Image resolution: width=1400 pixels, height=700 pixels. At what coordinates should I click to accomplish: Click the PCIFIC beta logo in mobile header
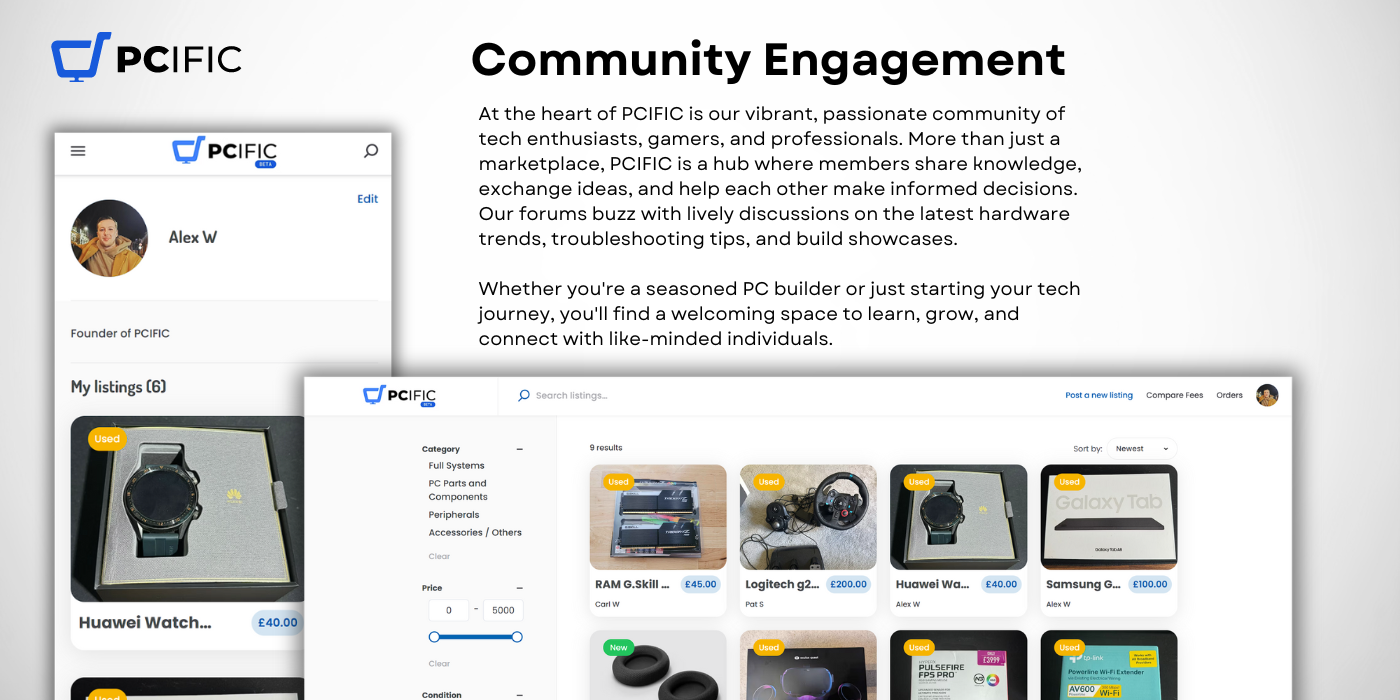(x=225, y=151)
